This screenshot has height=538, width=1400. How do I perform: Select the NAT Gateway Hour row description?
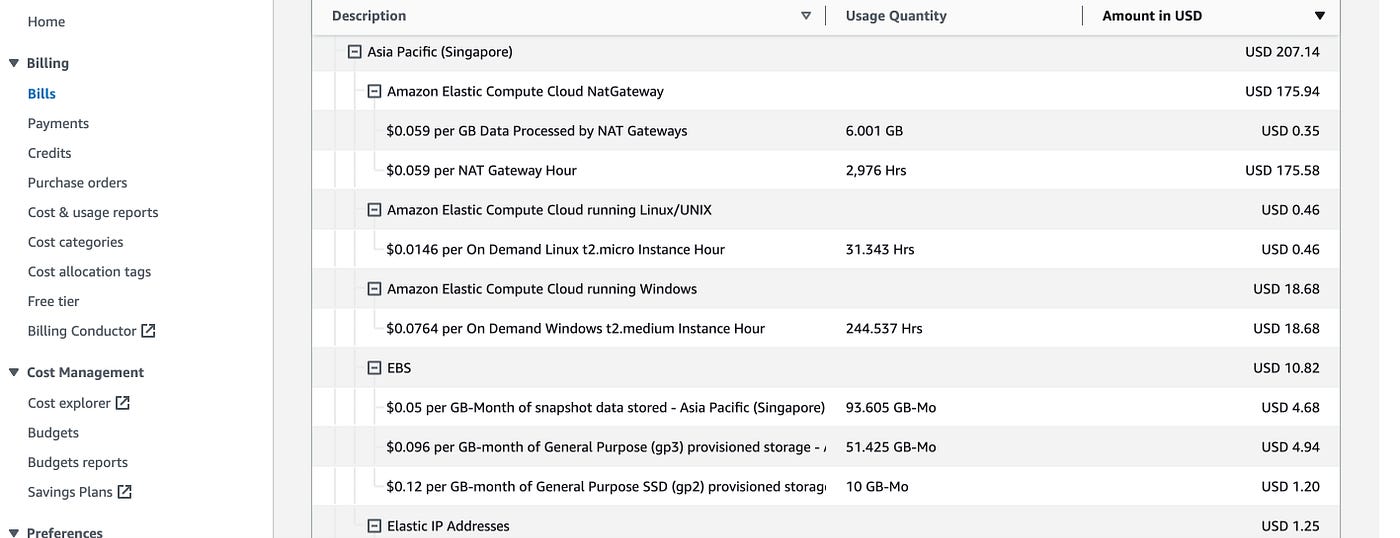[481, 171]
